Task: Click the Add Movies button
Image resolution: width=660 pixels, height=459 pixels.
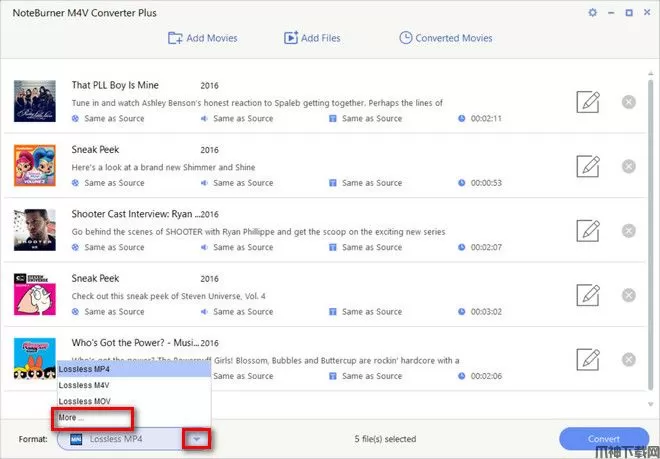Action: coord(203,38)
